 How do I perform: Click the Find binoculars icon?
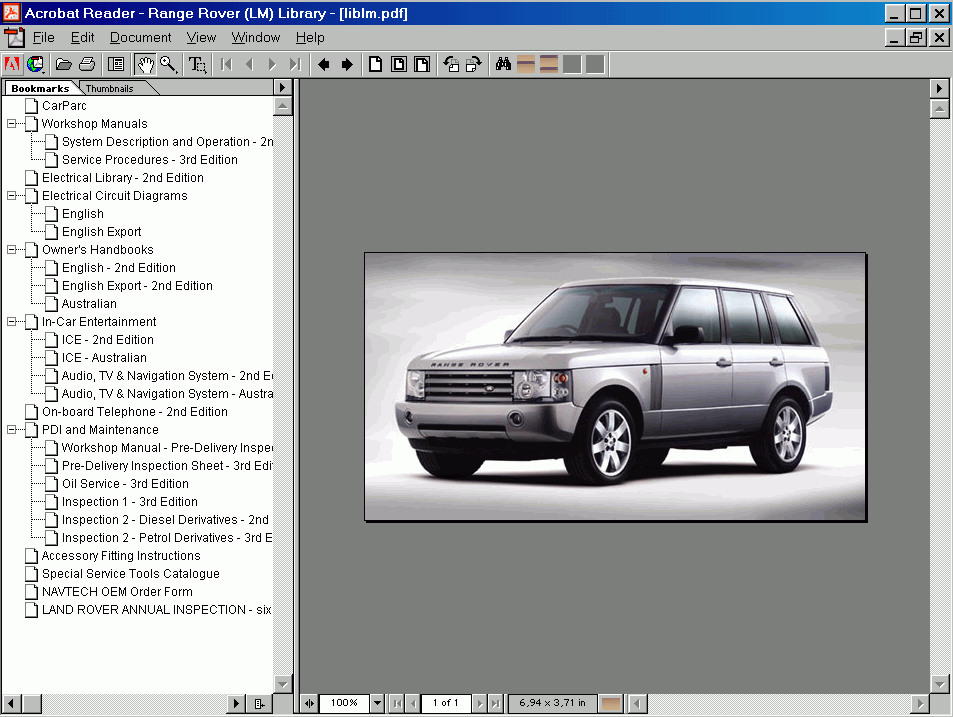(503, 64)
